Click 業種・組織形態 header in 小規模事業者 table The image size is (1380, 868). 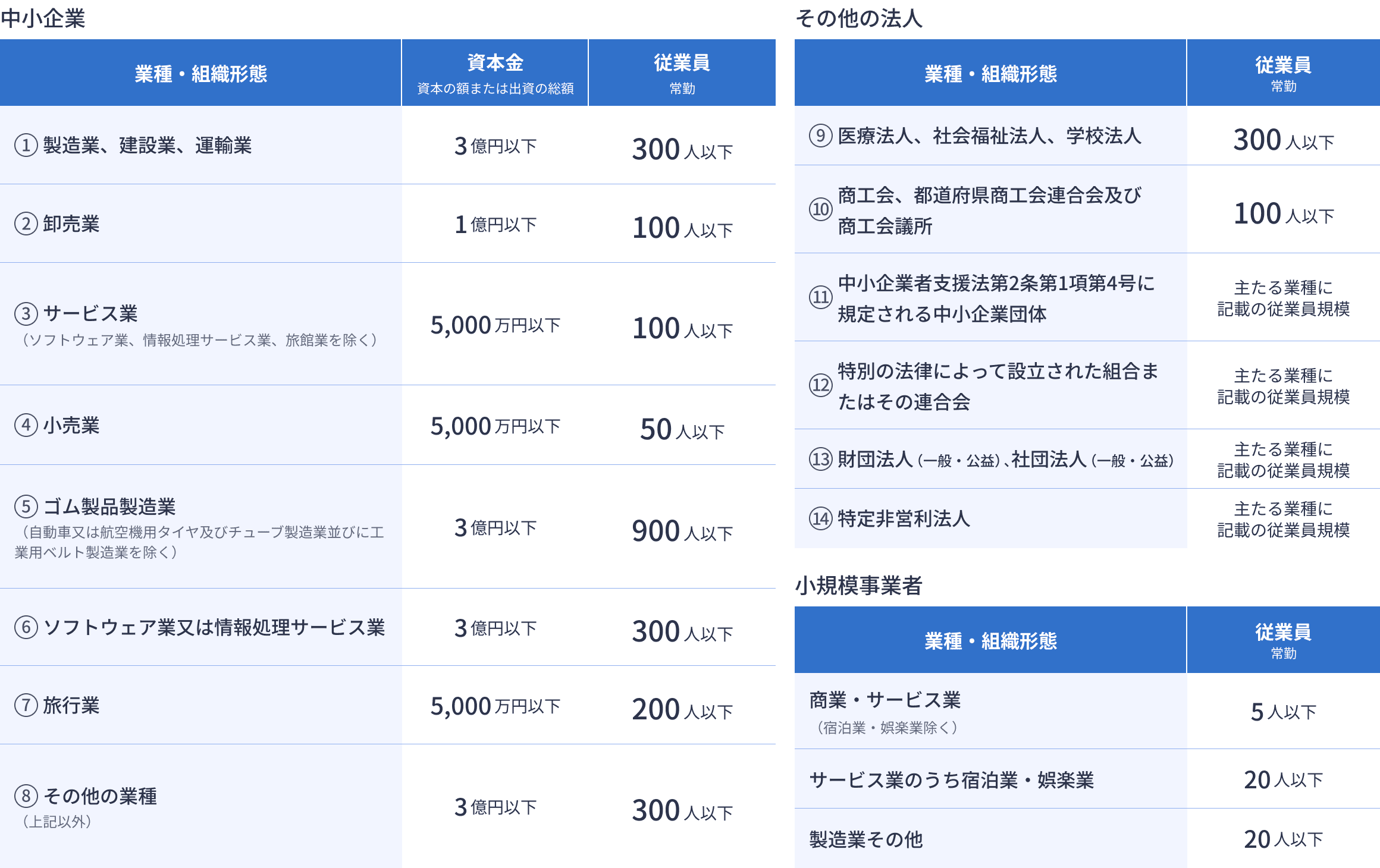point(990,640)
